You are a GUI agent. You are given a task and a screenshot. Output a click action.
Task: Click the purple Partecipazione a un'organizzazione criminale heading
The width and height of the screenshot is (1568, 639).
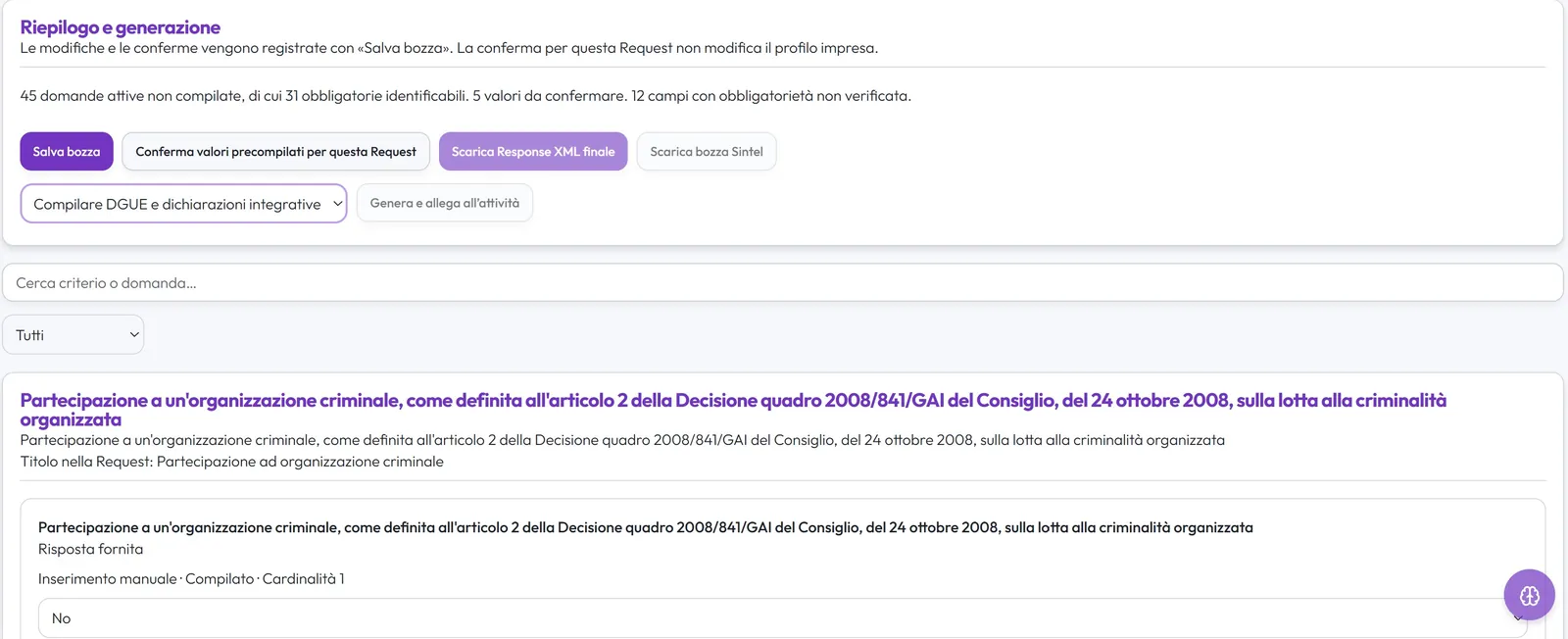pos(733,410)
